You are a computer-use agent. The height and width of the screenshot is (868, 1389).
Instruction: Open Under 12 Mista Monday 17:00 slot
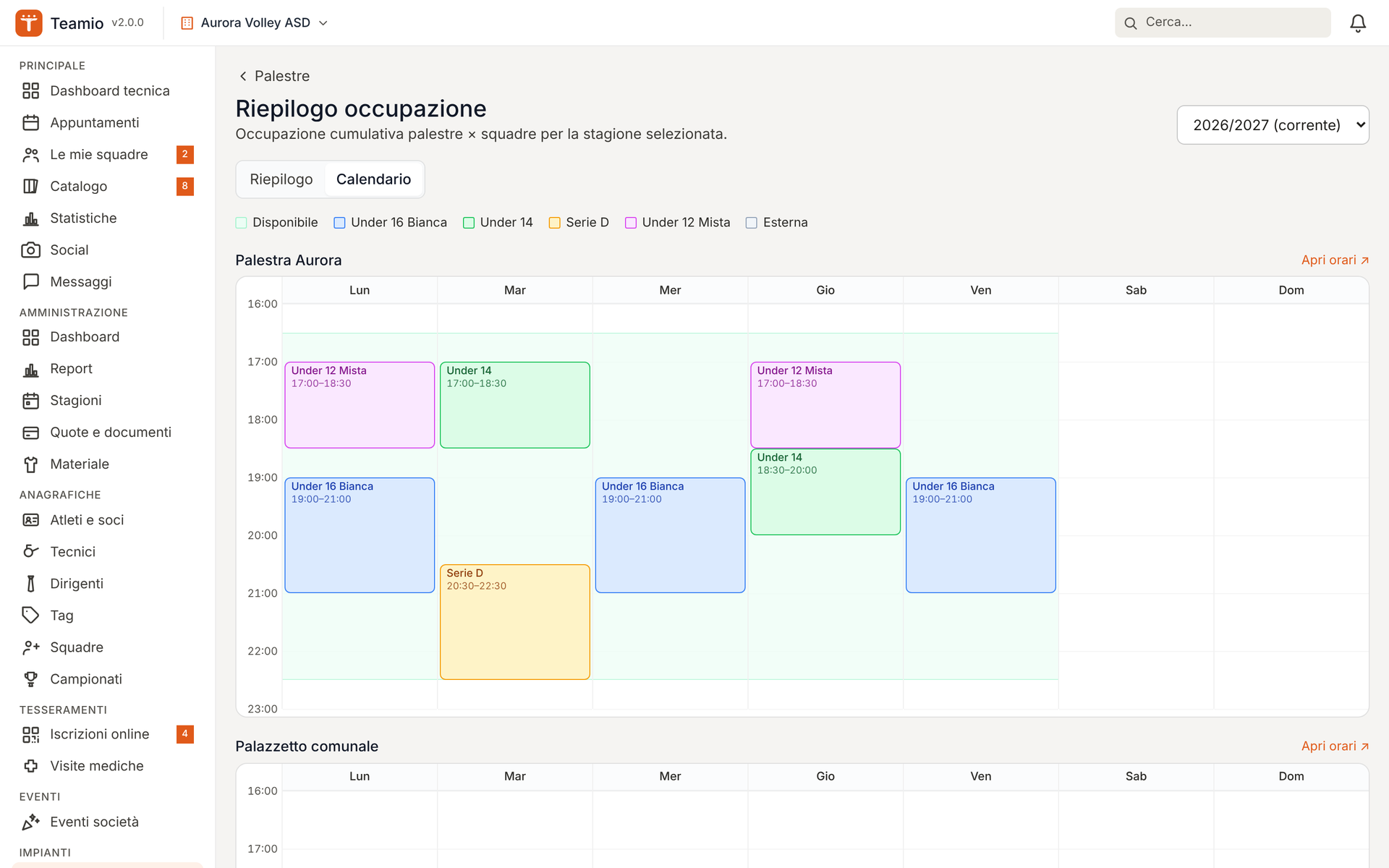pos(360,405)
